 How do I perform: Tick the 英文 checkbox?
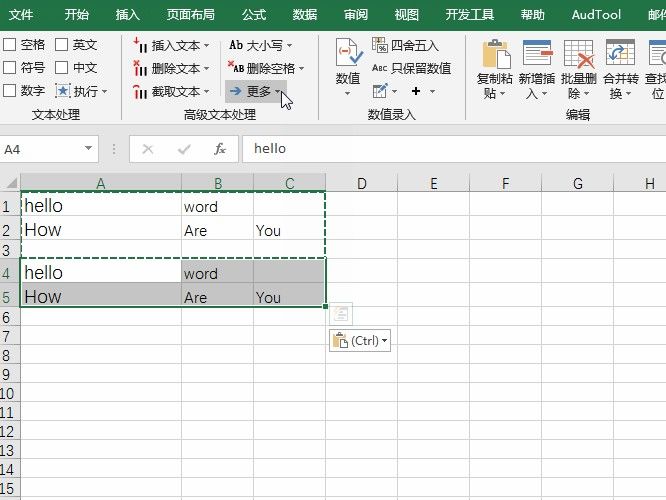(61, 45)
